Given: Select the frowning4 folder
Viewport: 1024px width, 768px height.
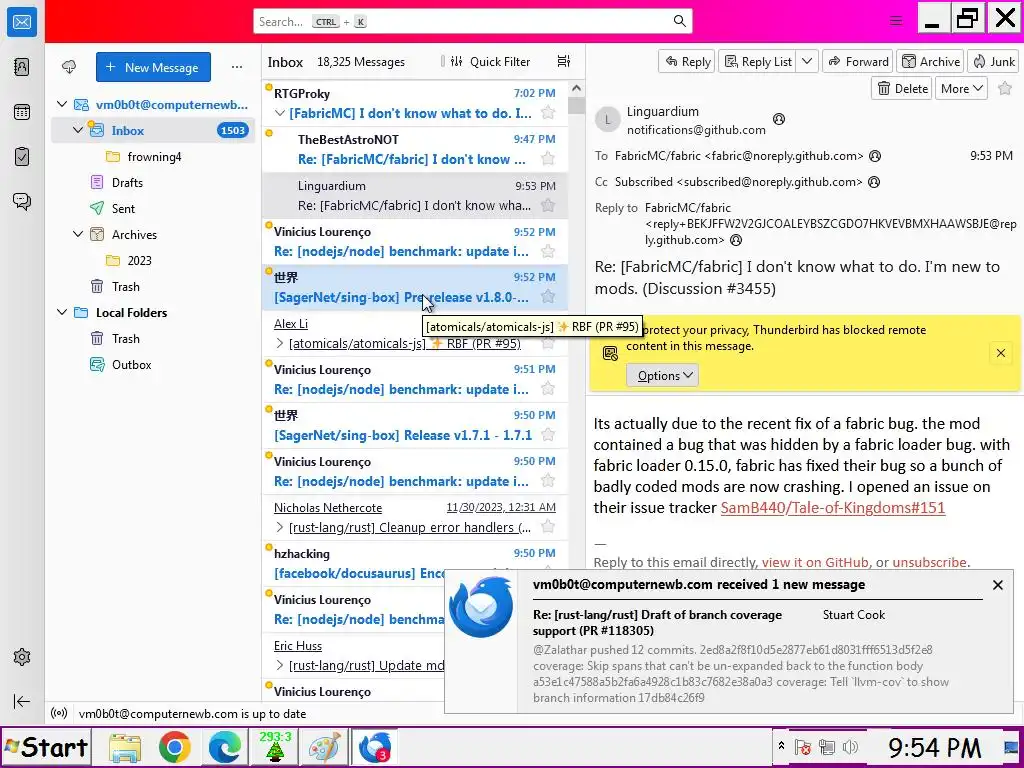Looking at the screenshot, I should (154, 156).
